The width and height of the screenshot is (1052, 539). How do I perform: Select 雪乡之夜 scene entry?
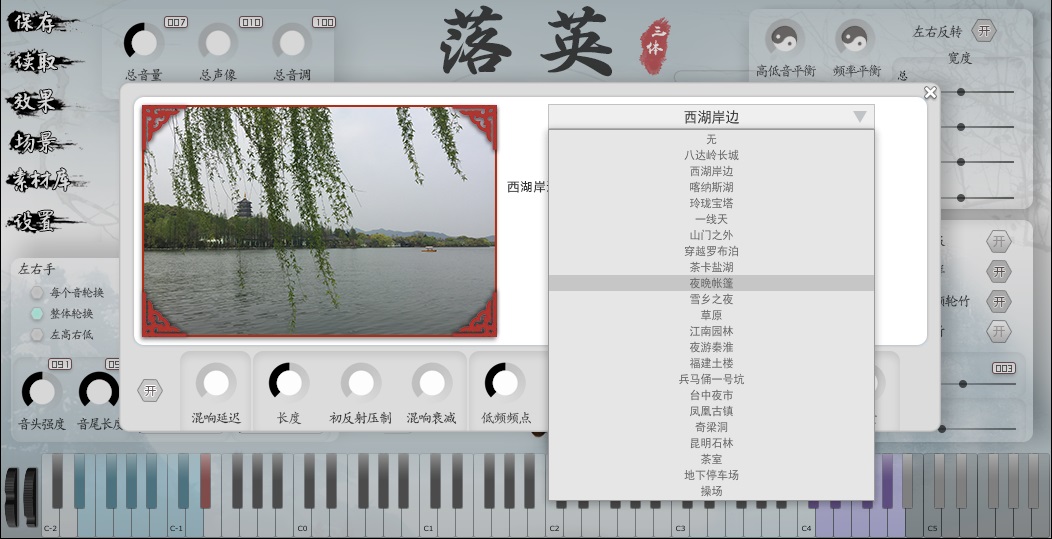(x=711, y=299)
